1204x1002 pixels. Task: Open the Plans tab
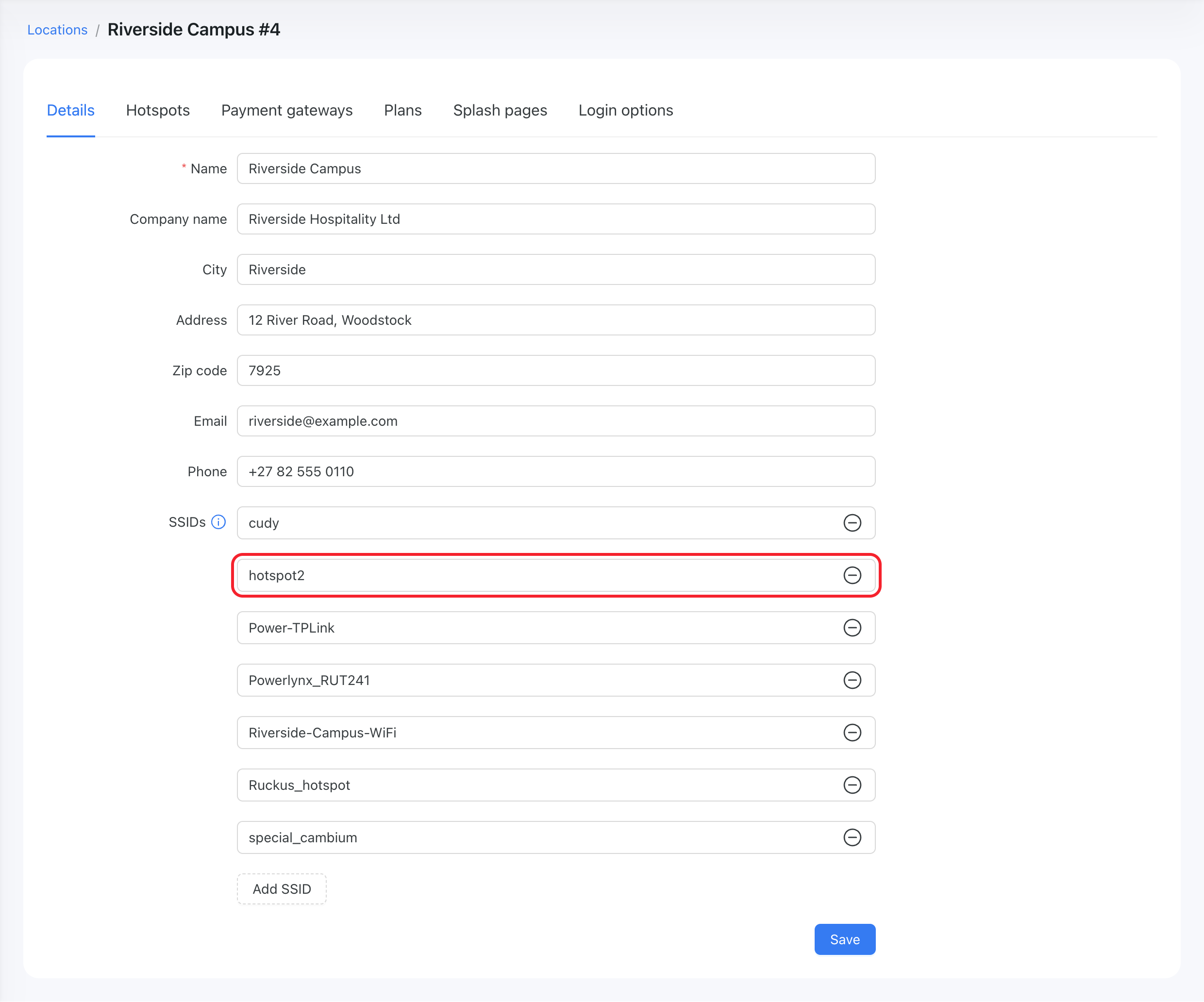pos(402,110)
